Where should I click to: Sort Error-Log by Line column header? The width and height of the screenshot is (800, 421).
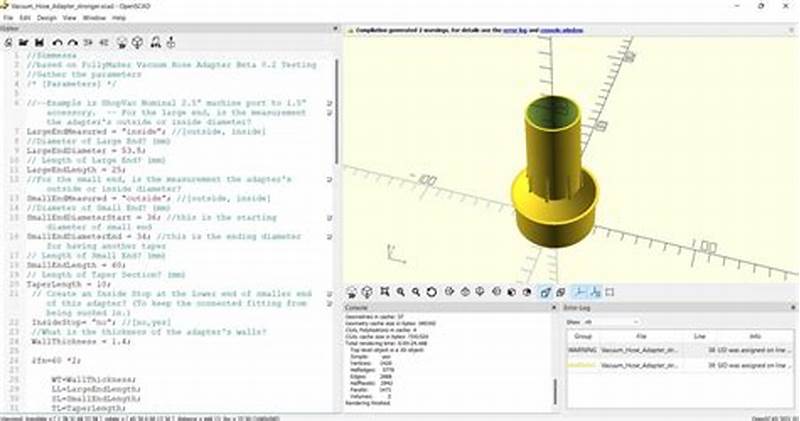699,336
